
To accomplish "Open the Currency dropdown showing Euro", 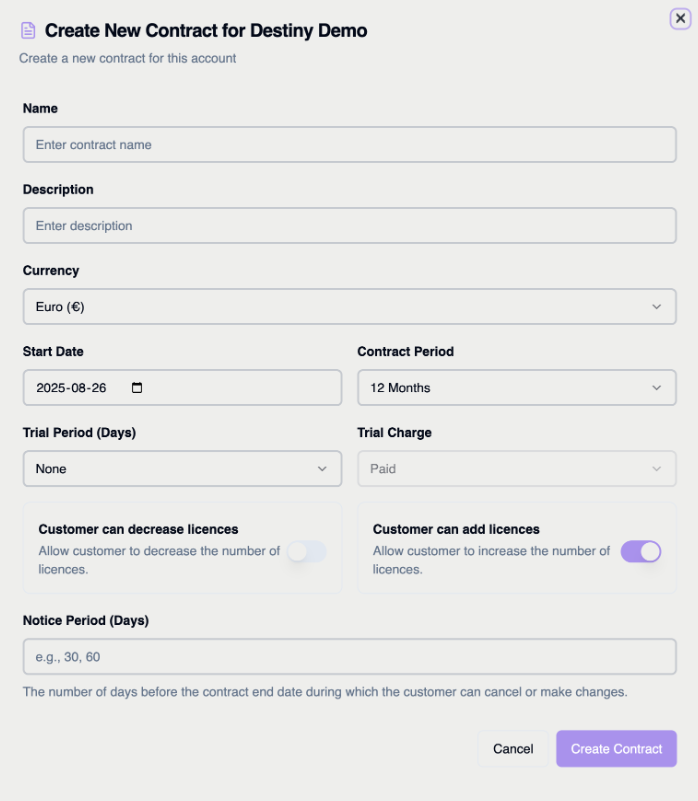I will [x=350, y=307].
